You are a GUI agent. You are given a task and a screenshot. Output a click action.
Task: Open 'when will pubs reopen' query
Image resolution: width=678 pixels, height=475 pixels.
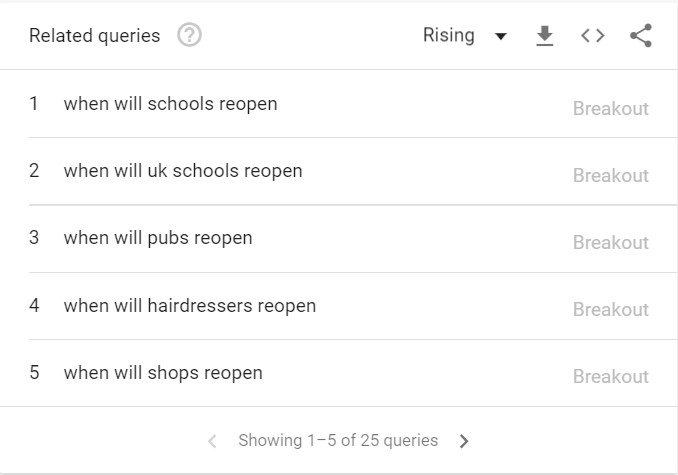tap(158, 238)
